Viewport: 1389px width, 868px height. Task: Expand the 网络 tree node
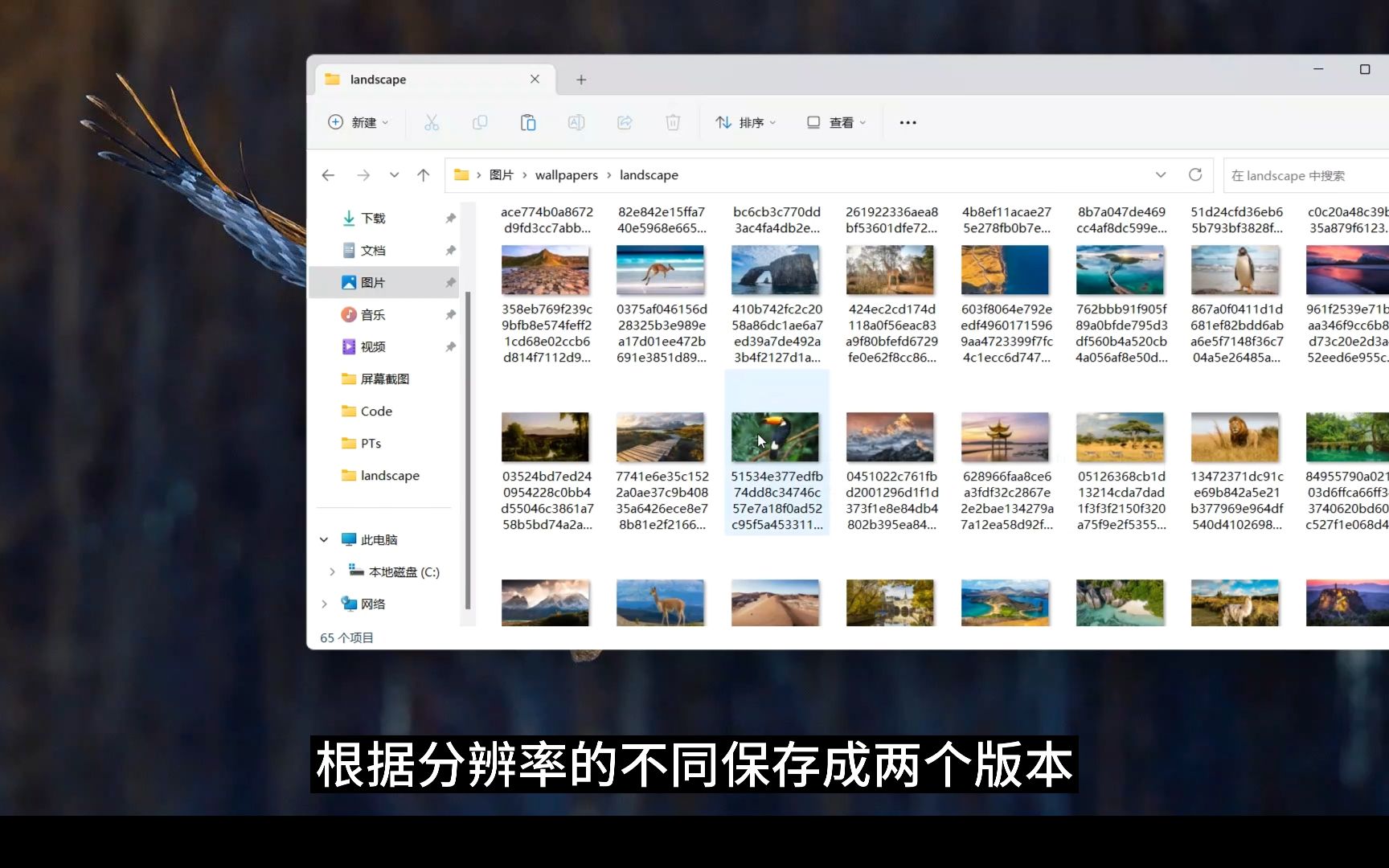click(324, 604)
